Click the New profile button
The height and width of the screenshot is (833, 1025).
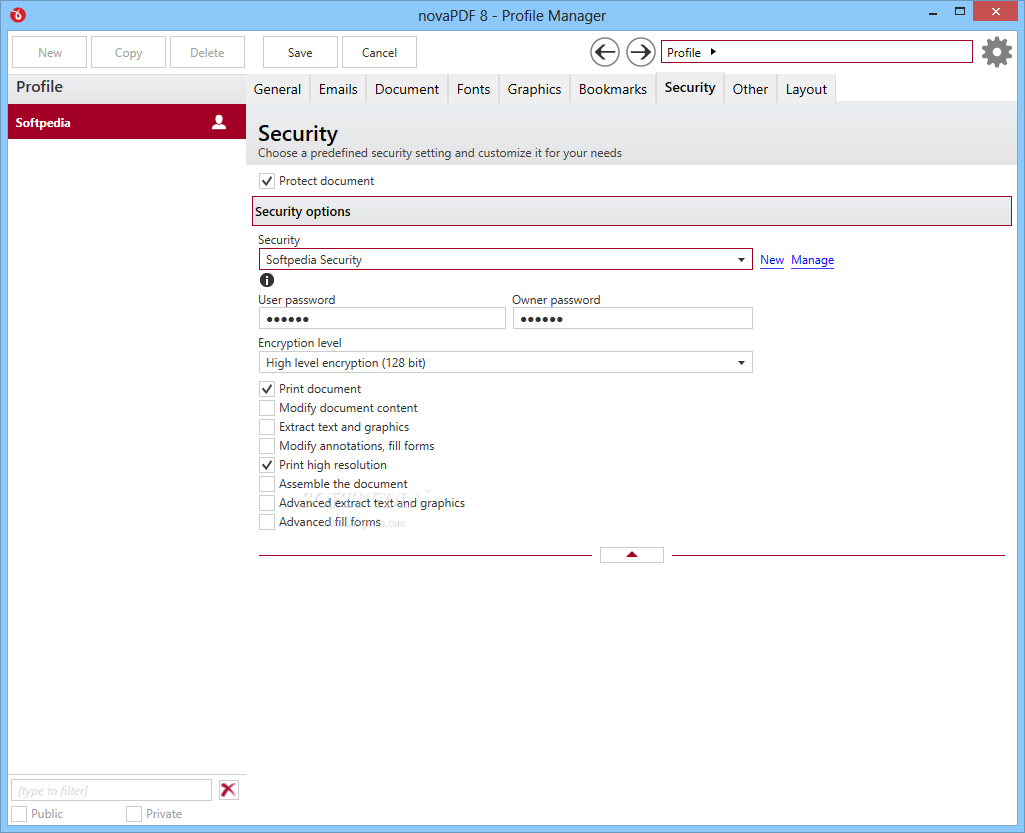point(50,52)
